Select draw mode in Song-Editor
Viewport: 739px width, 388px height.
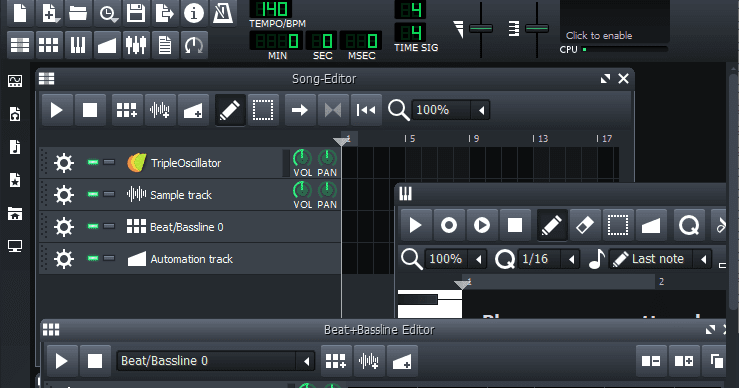[x=230, y=110]
